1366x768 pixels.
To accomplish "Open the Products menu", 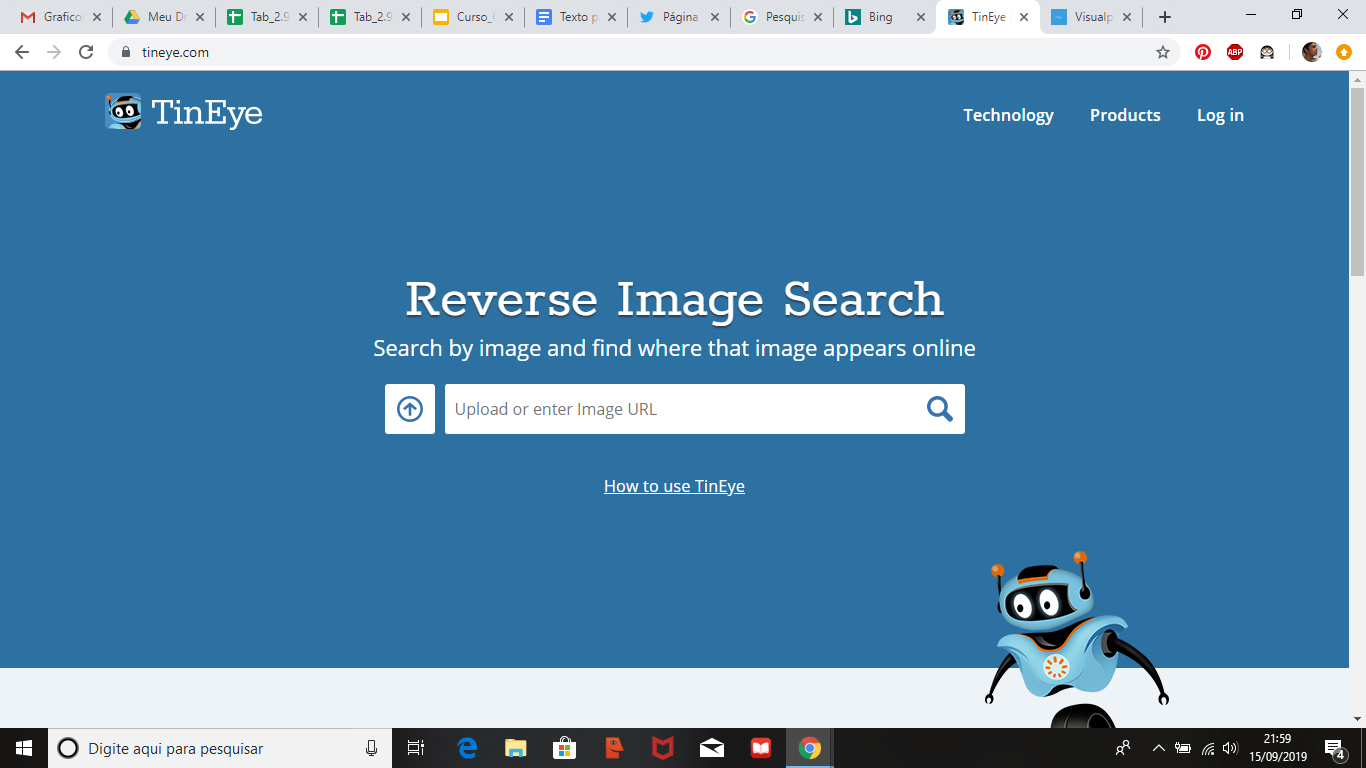I will tap(1125, 115).
